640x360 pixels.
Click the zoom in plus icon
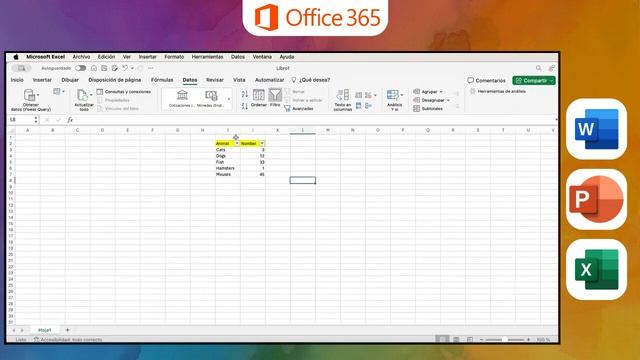(528, 340)
